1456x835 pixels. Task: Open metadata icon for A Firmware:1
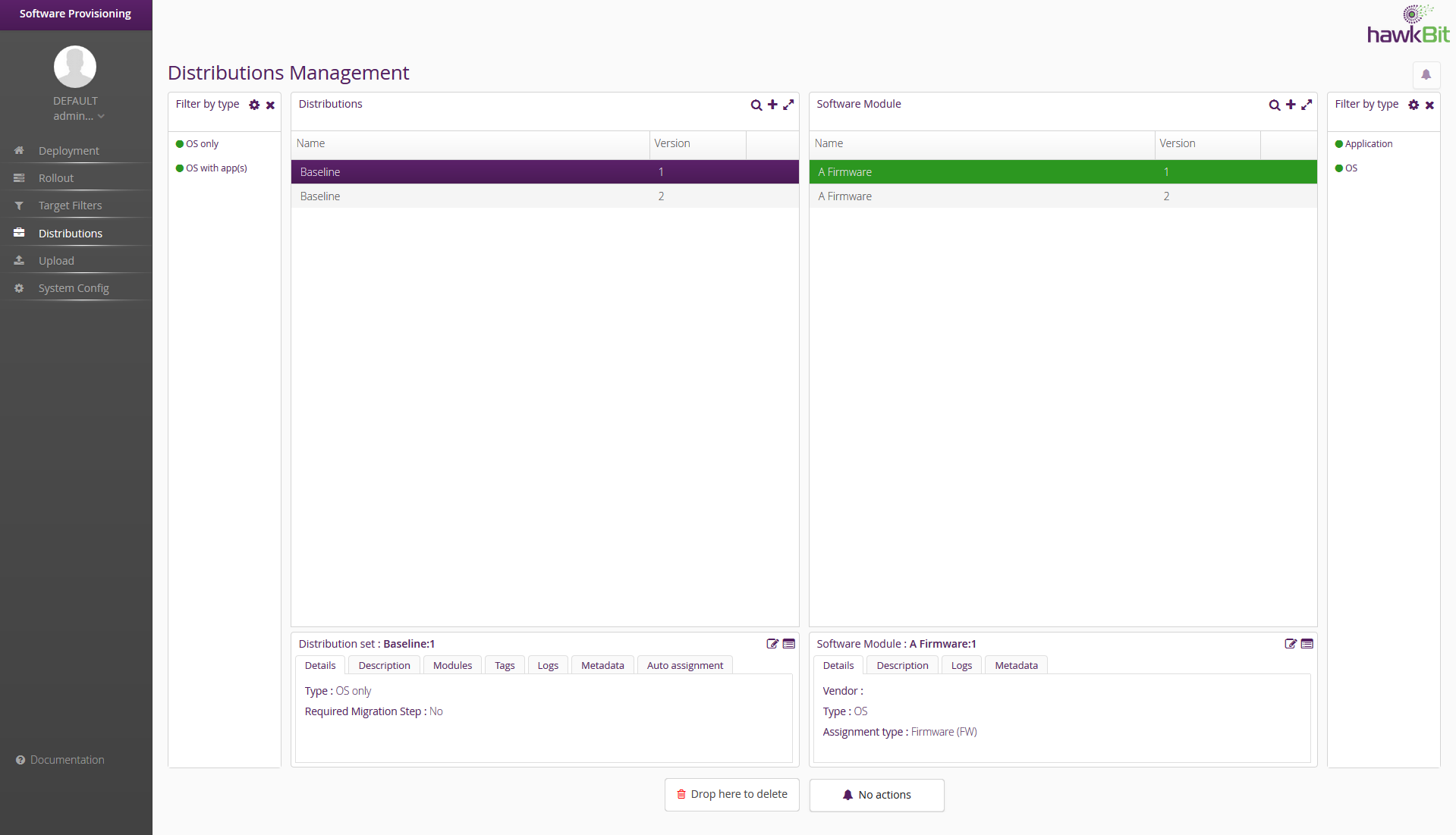click(x=1307, y=644)
